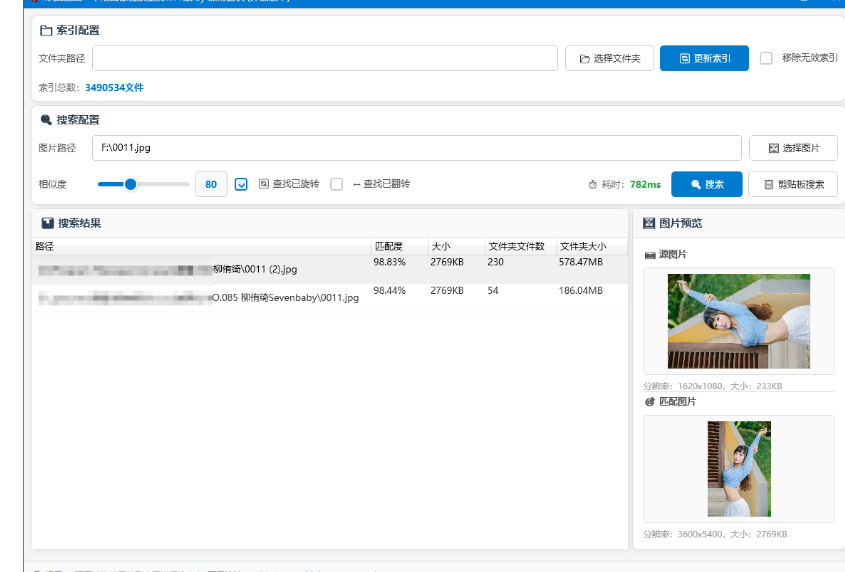This screenshot has width=845, height=572.
Task: Click the 搜索配置 magnifier icon
Action: click(x=46, y=119)
